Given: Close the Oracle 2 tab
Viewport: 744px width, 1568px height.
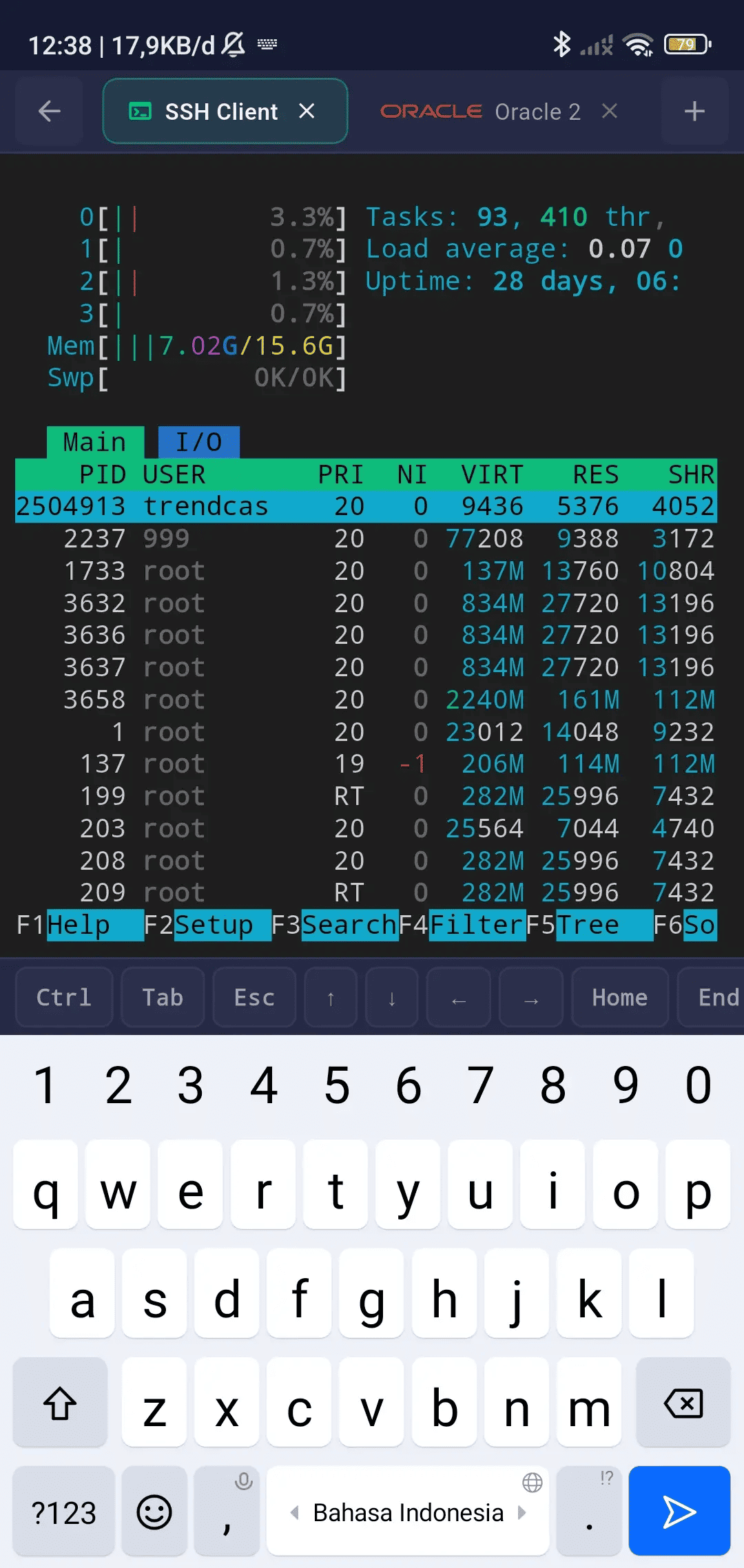Looking at the screenshot, I should tap(609, 111).
